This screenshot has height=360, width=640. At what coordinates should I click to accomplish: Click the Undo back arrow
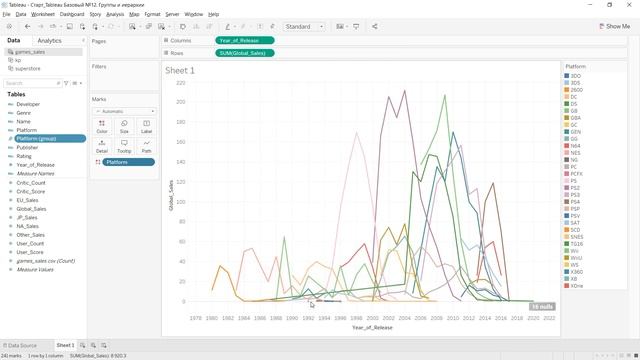click(x=27, y=27)
